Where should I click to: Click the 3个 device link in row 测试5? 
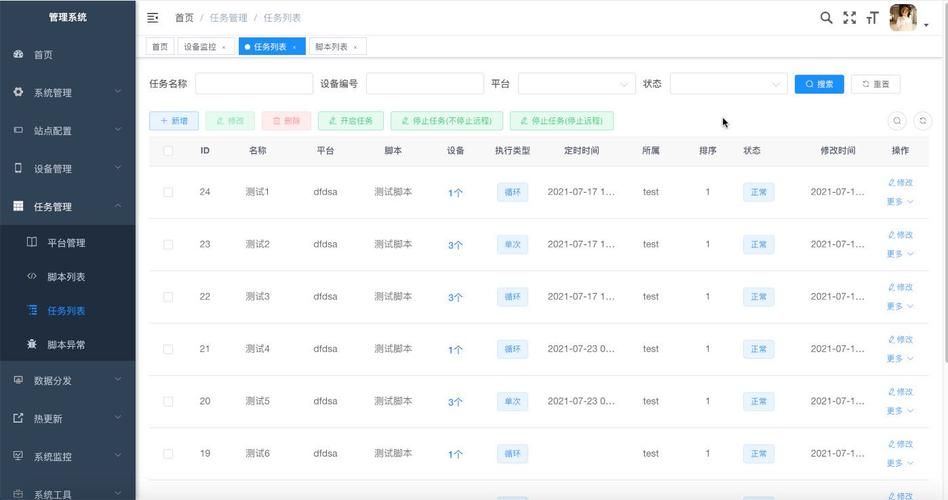455,402
